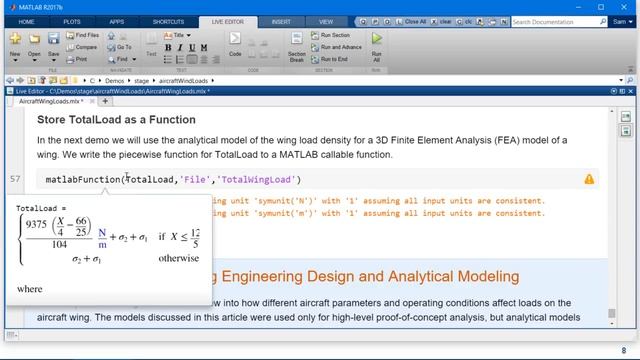The image size is (640, 360).
Task: Click the Open folder icon
Action: [34, 39]
